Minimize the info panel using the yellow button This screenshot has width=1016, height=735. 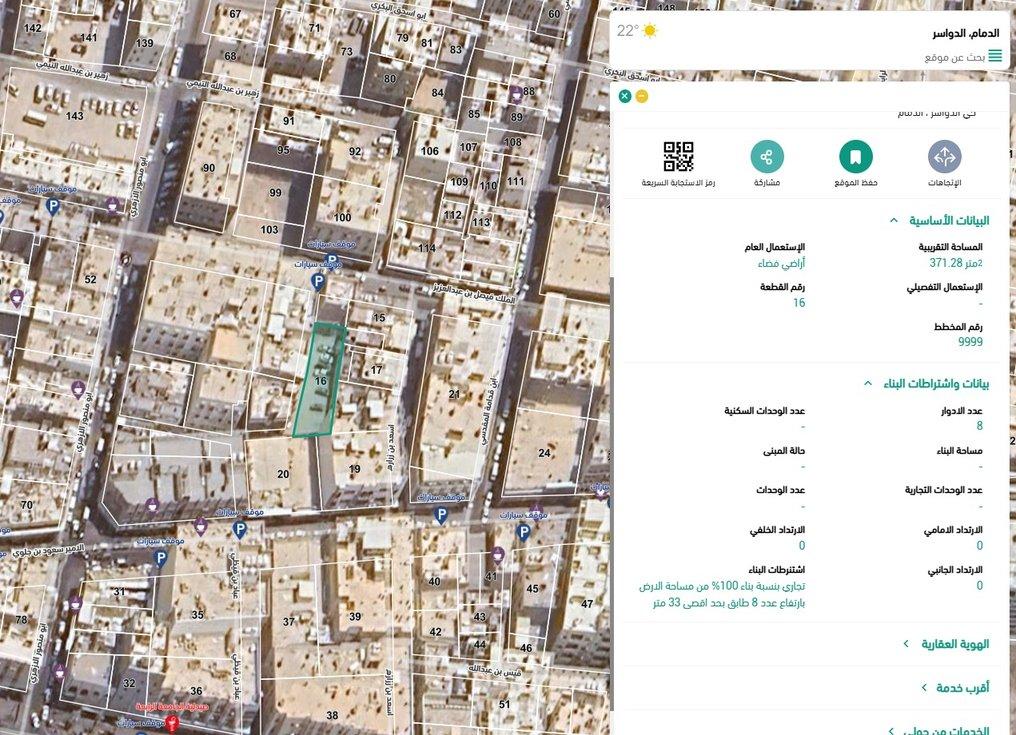point(641,96)
